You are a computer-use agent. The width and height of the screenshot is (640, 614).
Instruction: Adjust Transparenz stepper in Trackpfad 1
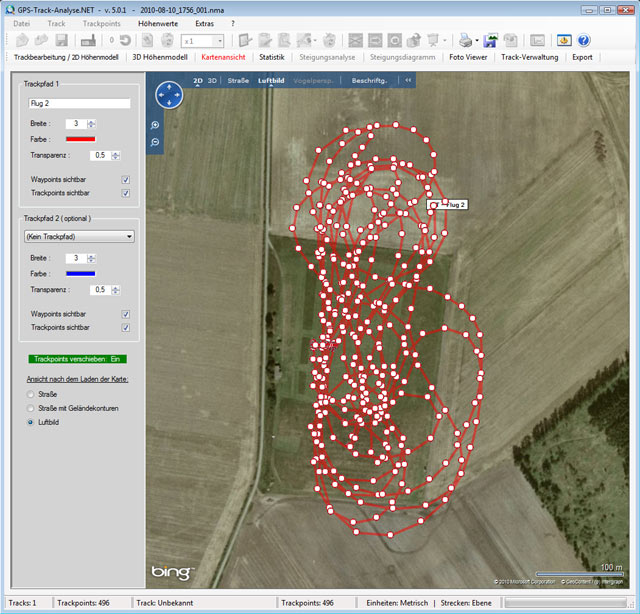(x=116, y=156)
